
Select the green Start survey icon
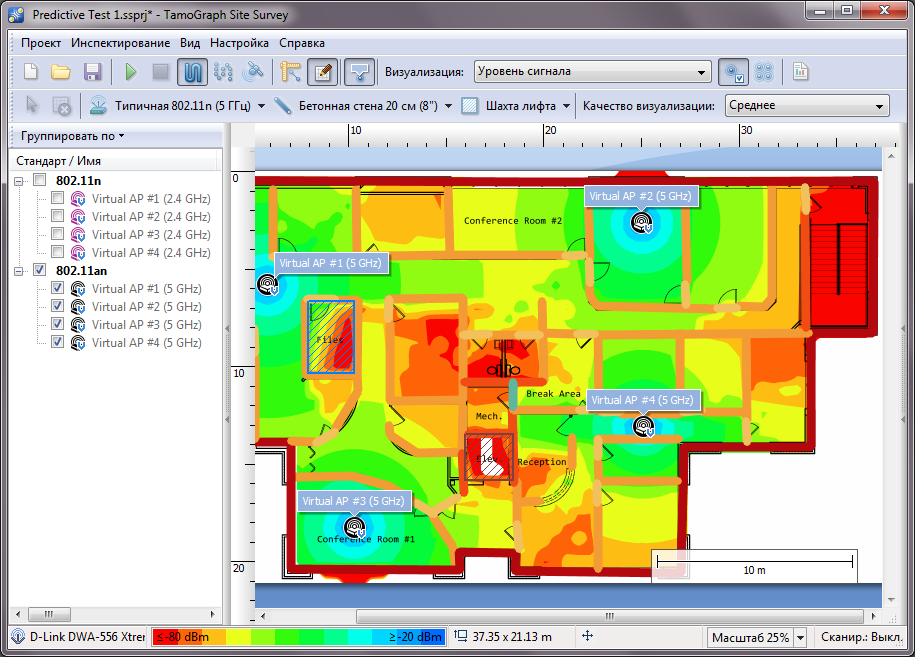pos(130,71)
